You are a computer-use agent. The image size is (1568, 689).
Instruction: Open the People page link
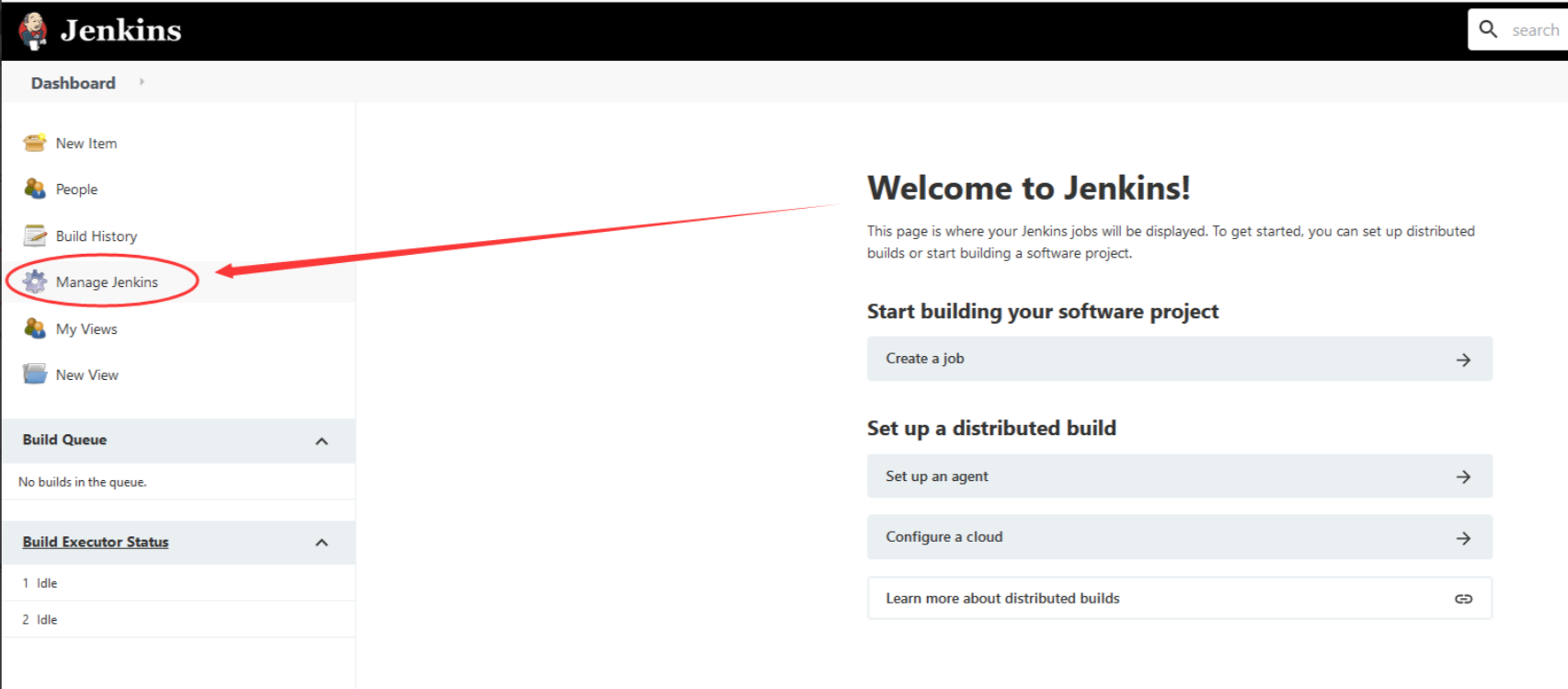click(76, 189)
